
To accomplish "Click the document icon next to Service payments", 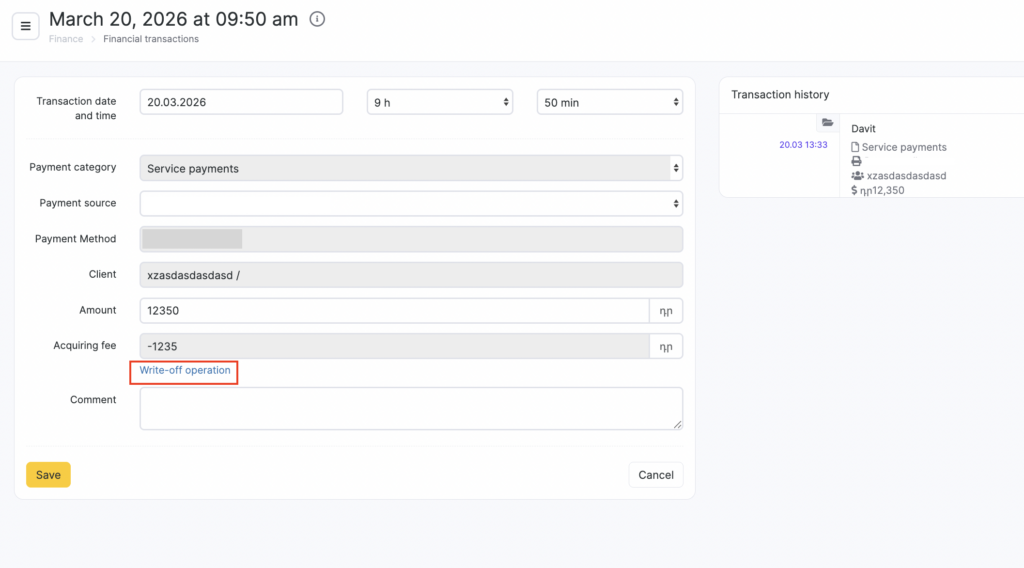I will (855, 147).
